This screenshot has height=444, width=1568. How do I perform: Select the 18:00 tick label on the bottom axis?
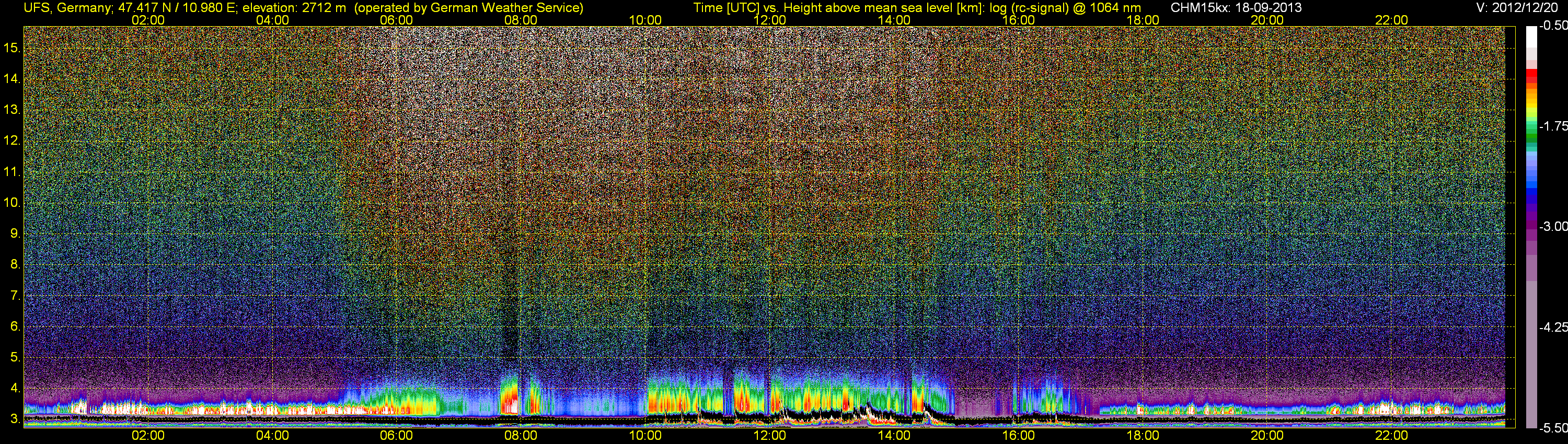click(1143, 436)
